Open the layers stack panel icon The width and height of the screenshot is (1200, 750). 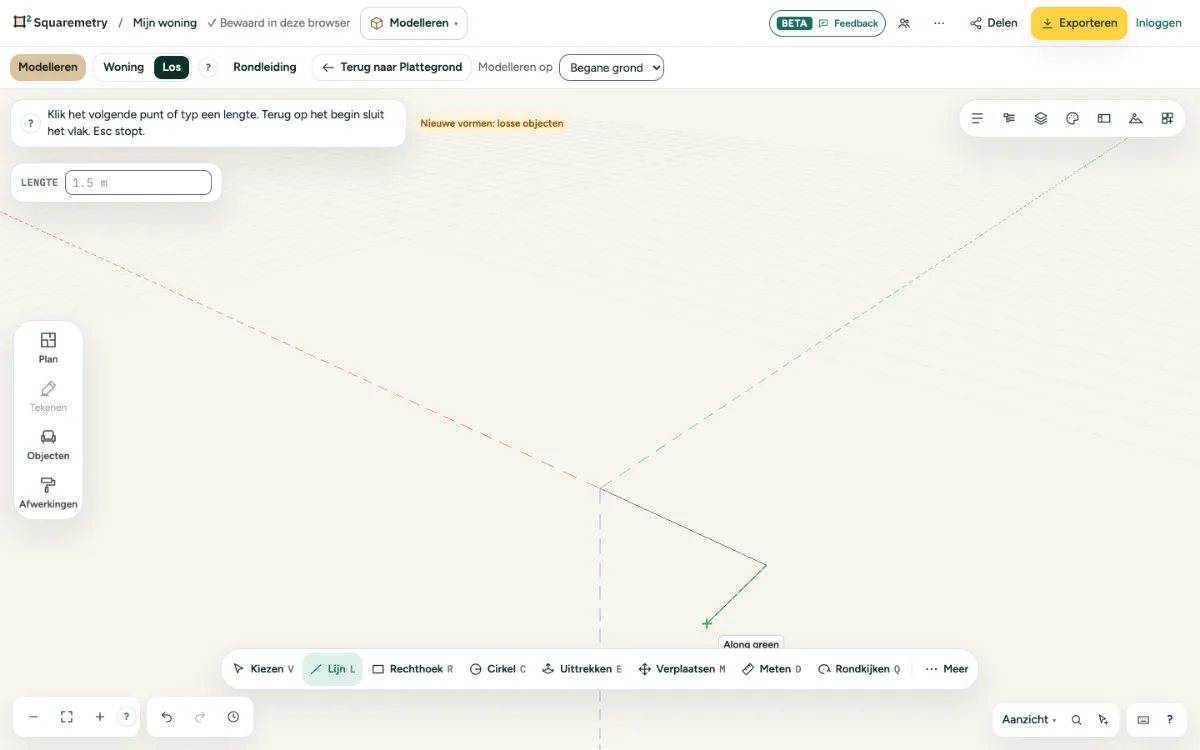[1041, 118]
